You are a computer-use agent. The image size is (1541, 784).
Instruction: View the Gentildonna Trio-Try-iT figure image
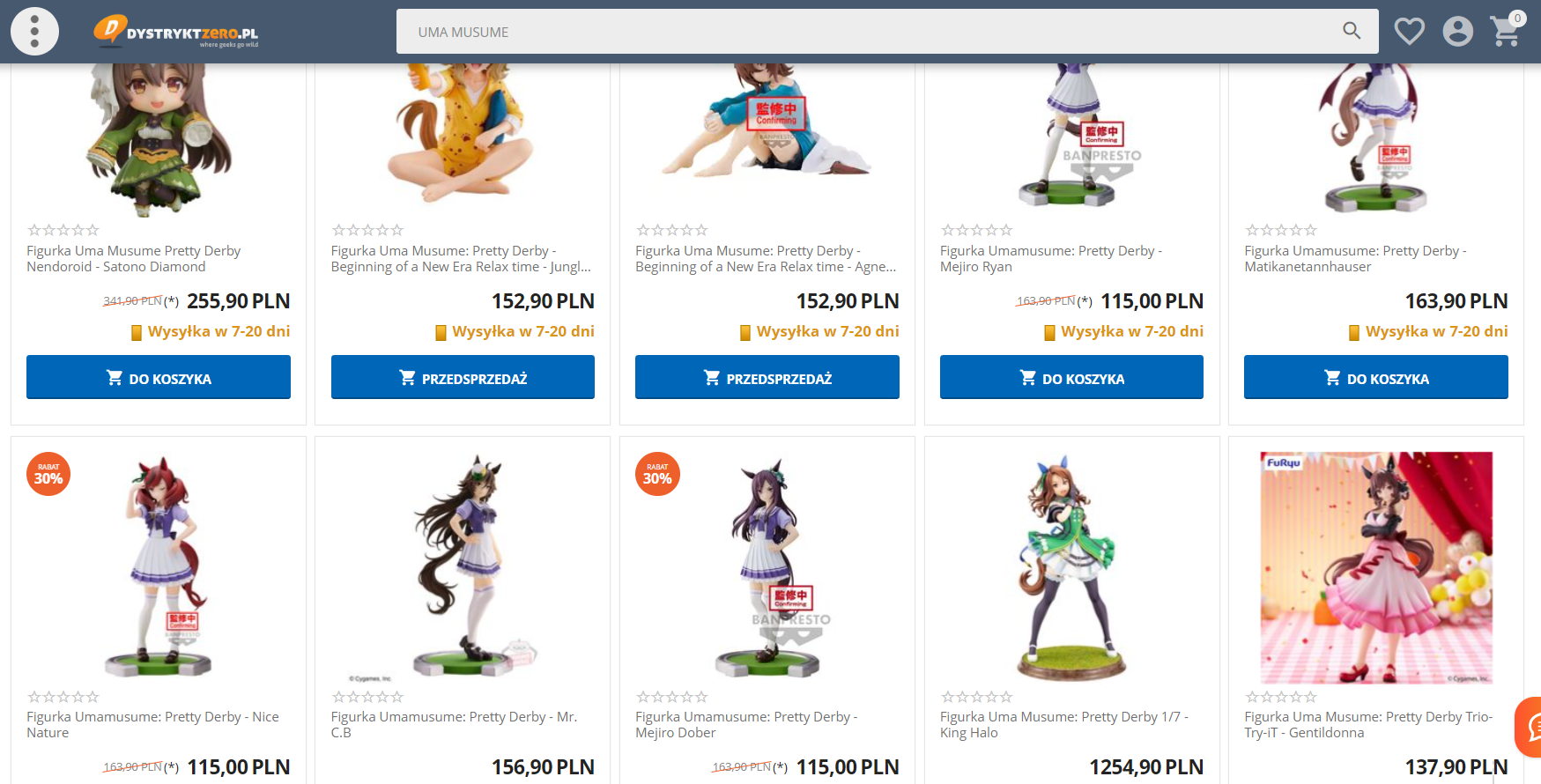click(x=1376, y=567)
